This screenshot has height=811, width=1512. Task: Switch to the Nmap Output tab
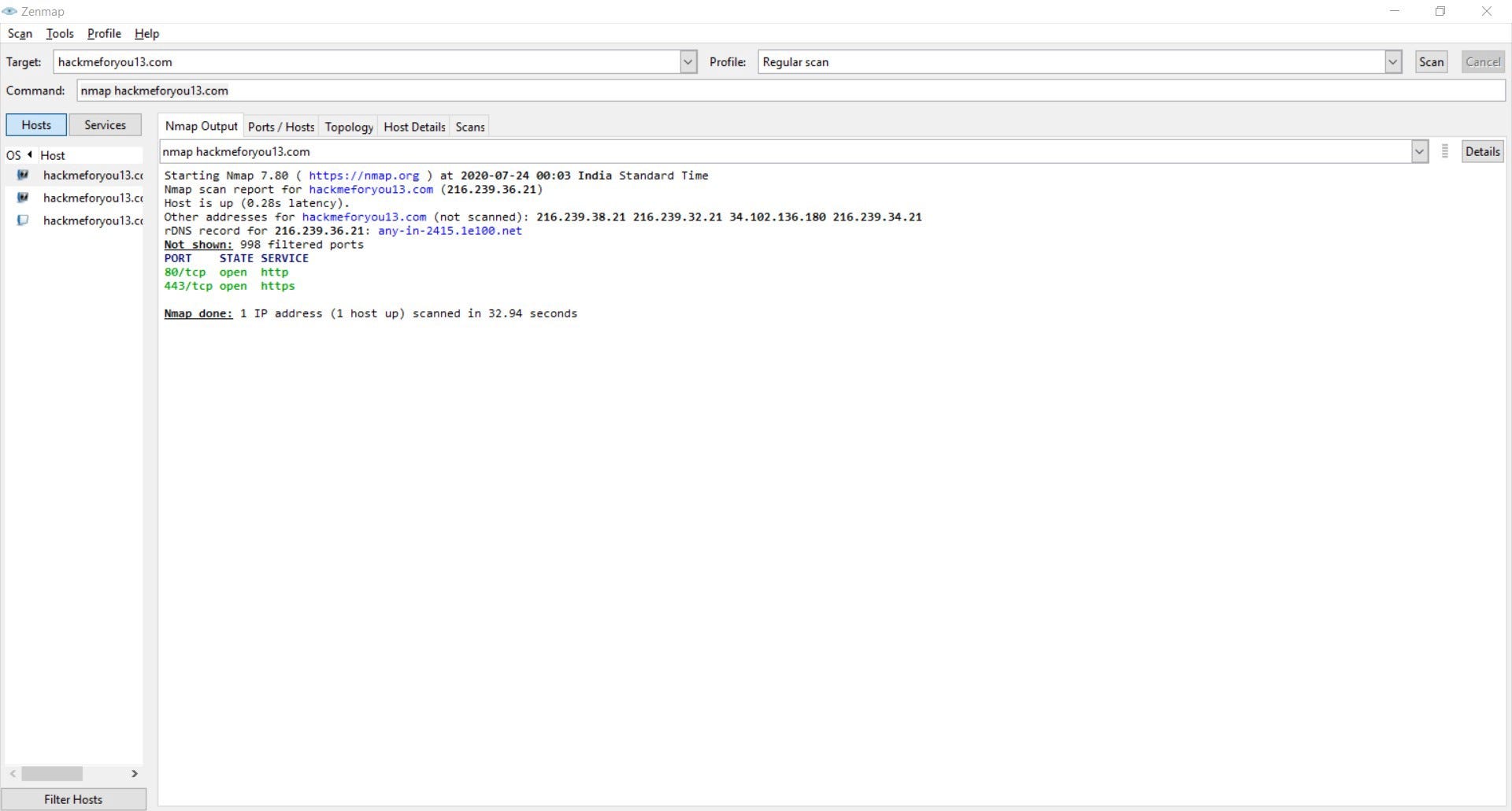pyautogui.click(x=201, y=126)
